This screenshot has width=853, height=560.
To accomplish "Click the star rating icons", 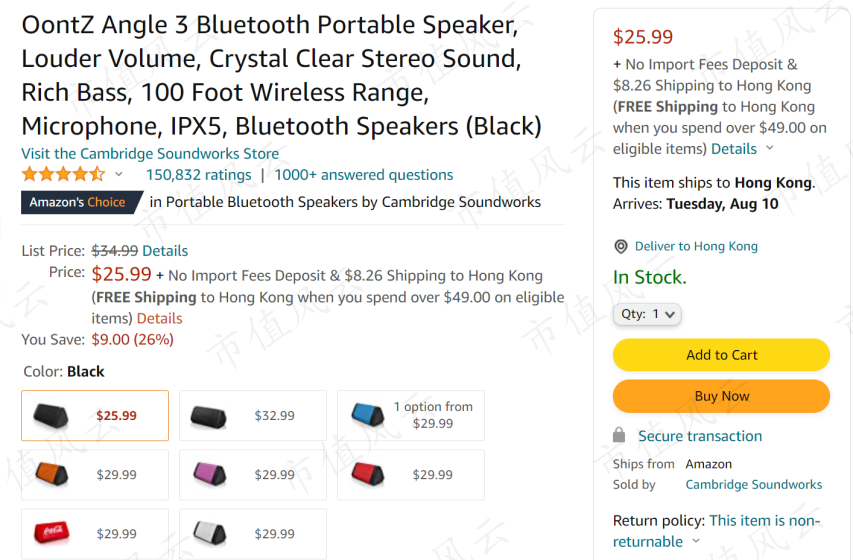I will tap(63, 175).
